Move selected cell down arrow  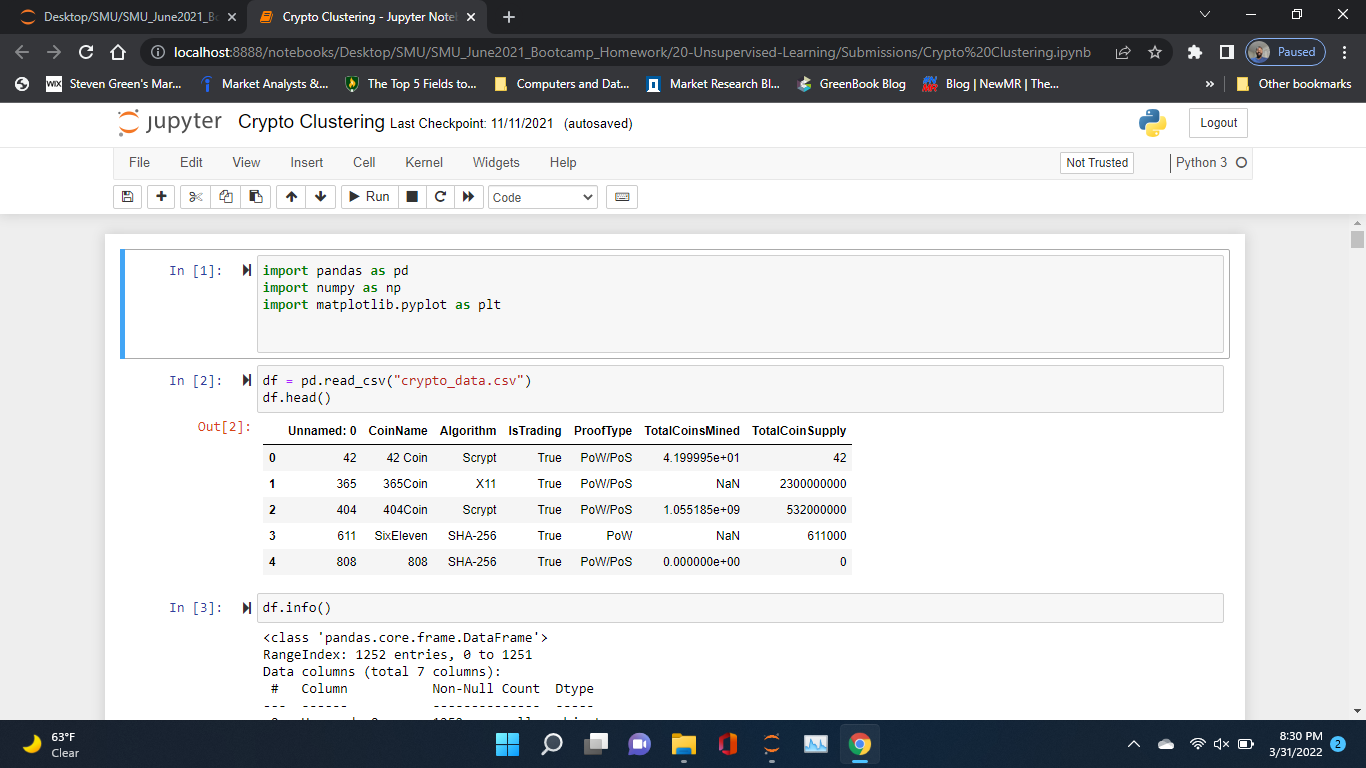[x=320, y=197]
